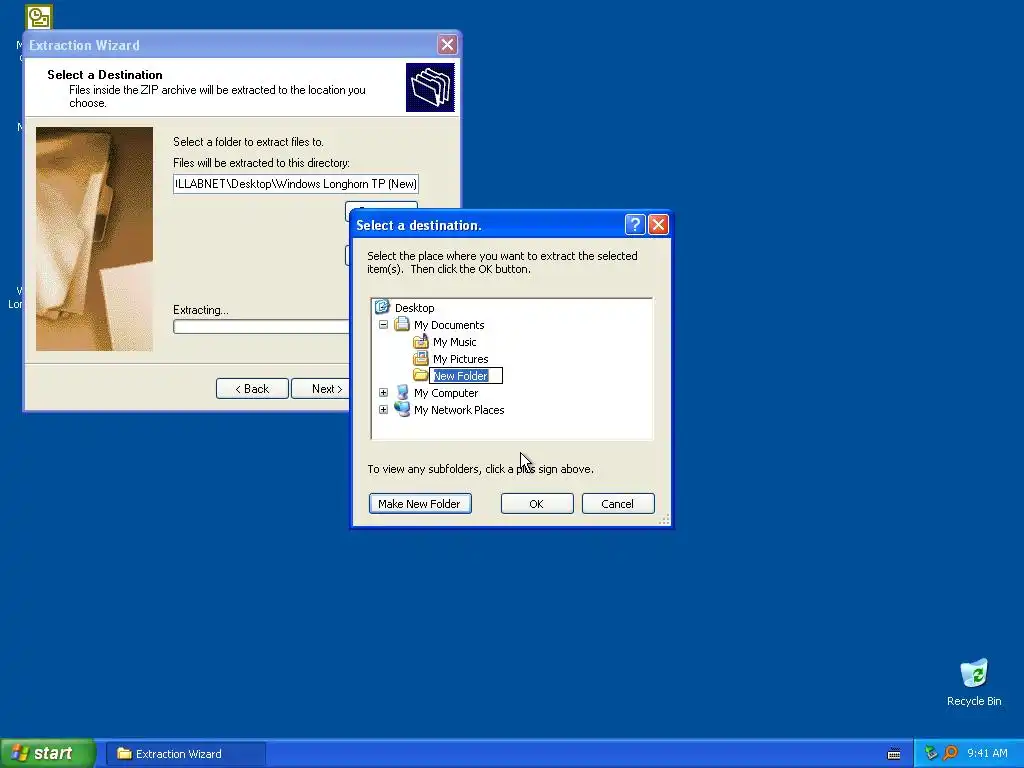Click Cancel in Select a destination dialog
Viewport: 1024px width, 768px height.
click(x=618, y=504)
